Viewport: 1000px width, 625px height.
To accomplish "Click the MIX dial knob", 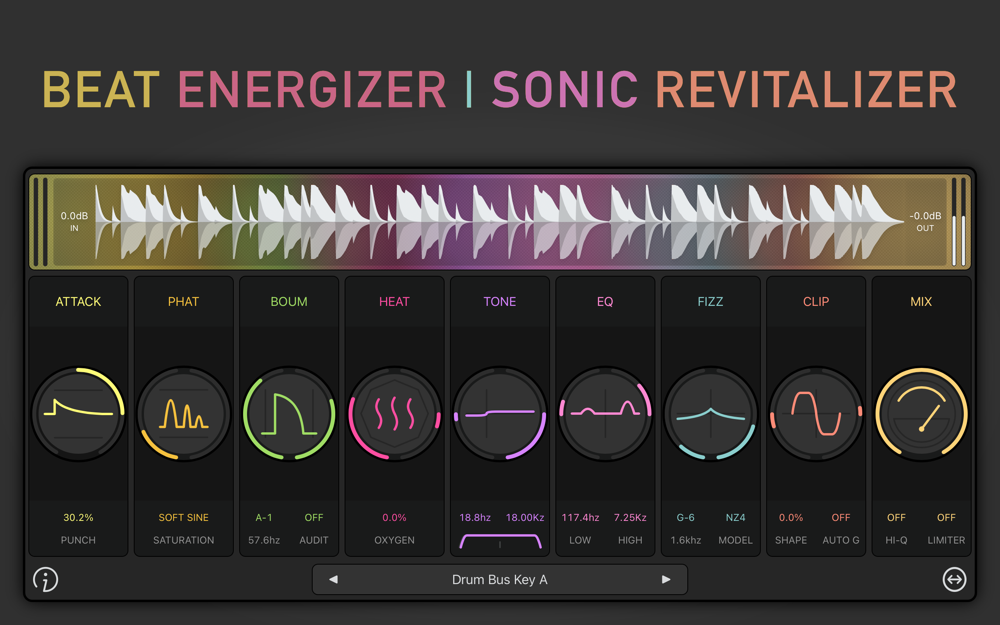I will tap(921, 414).
